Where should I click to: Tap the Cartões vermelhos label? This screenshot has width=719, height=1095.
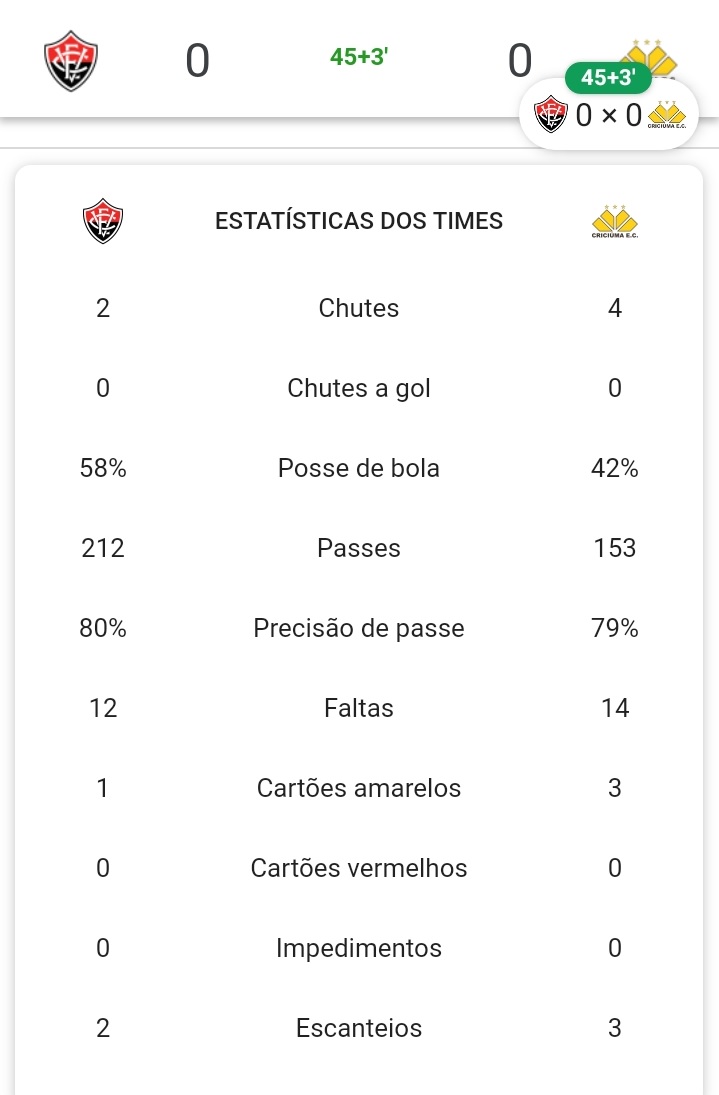[x=359, y=868]
